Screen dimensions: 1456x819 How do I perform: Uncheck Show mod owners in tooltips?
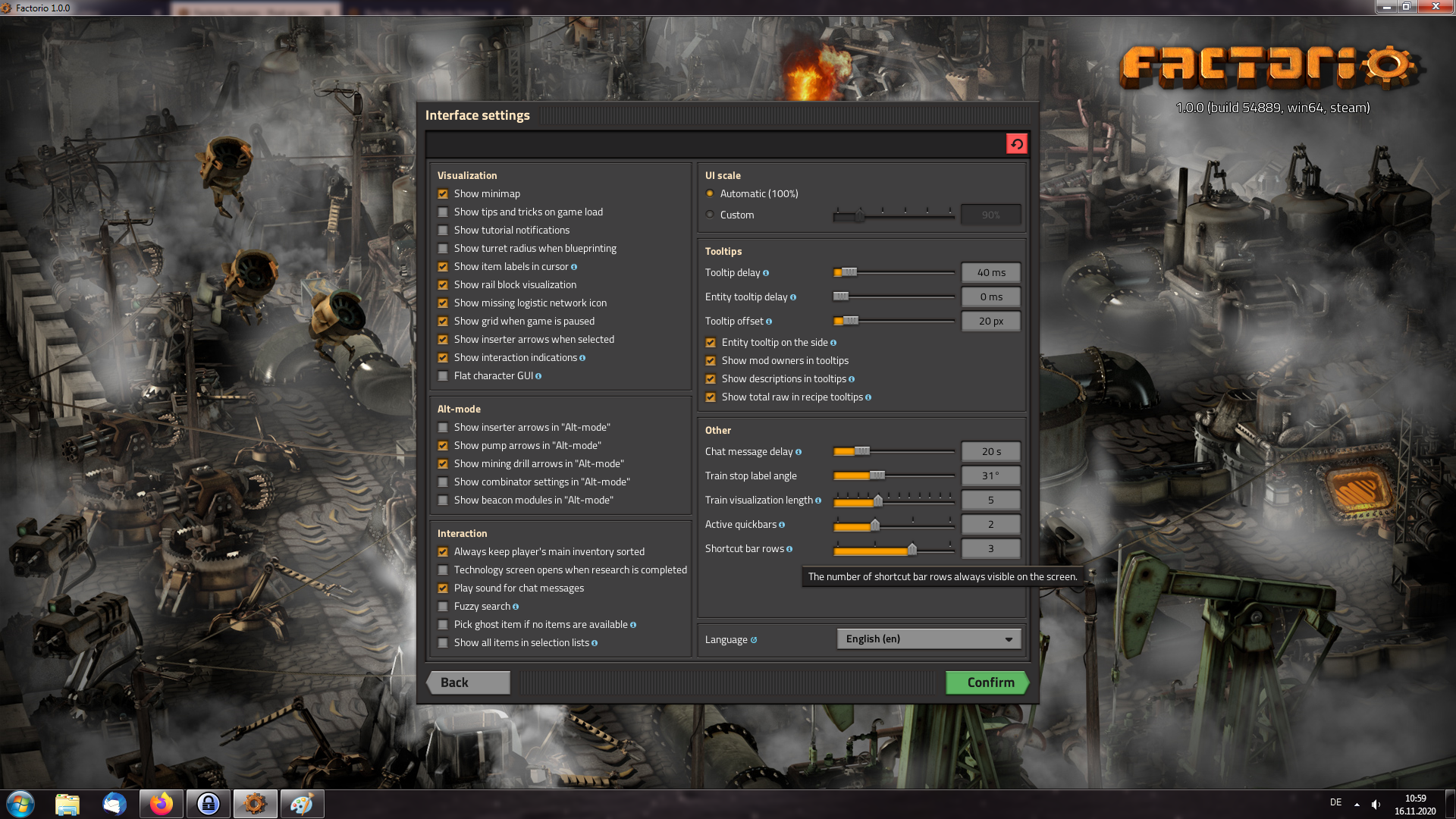click(711, 361)
